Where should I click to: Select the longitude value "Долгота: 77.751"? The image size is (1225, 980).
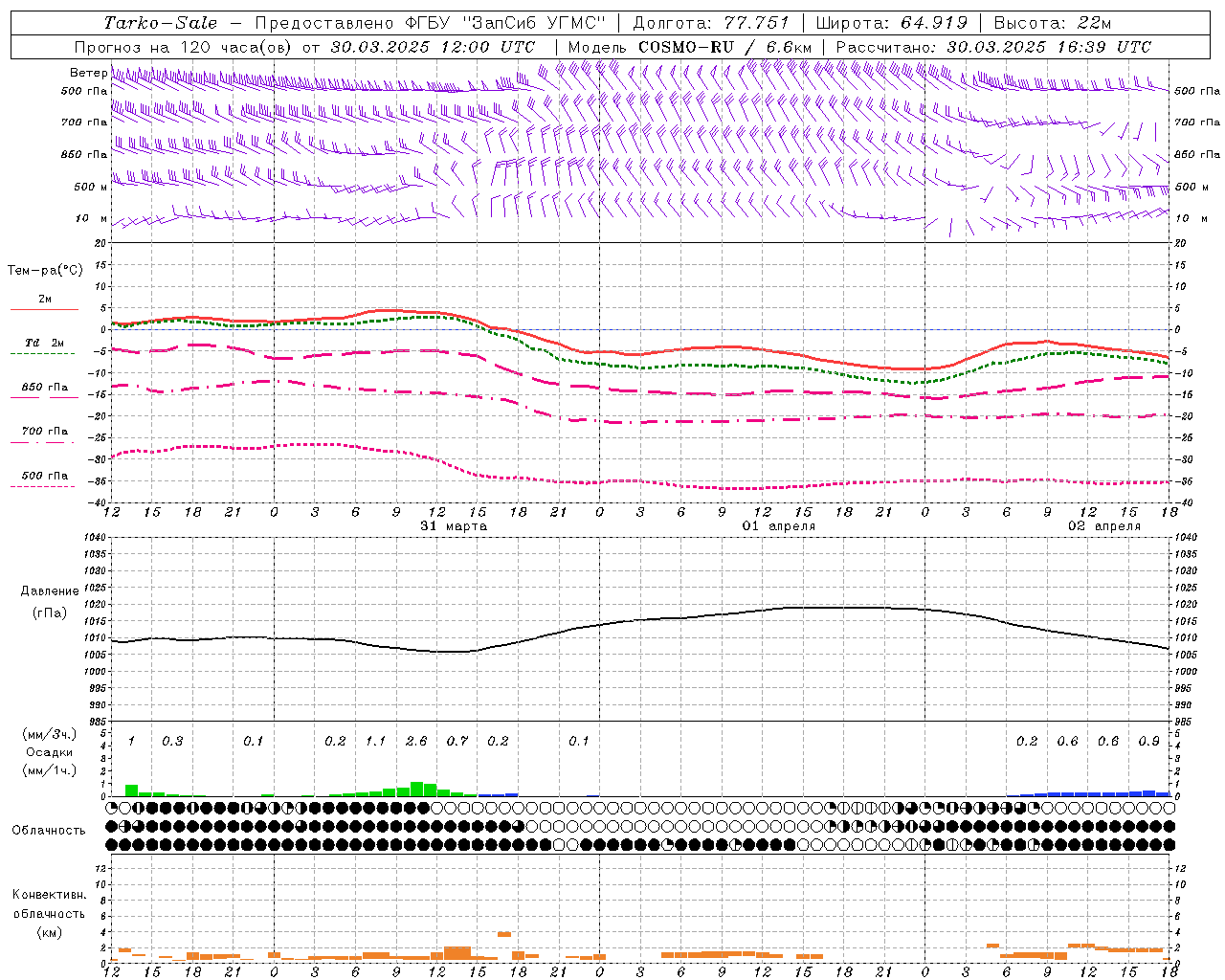[712, 23]
